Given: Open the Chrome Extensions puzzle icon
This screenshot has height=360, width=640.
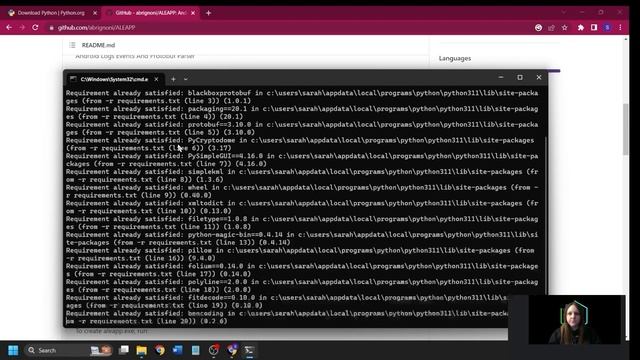Looking at the screenshot, I should click(581, 28).
